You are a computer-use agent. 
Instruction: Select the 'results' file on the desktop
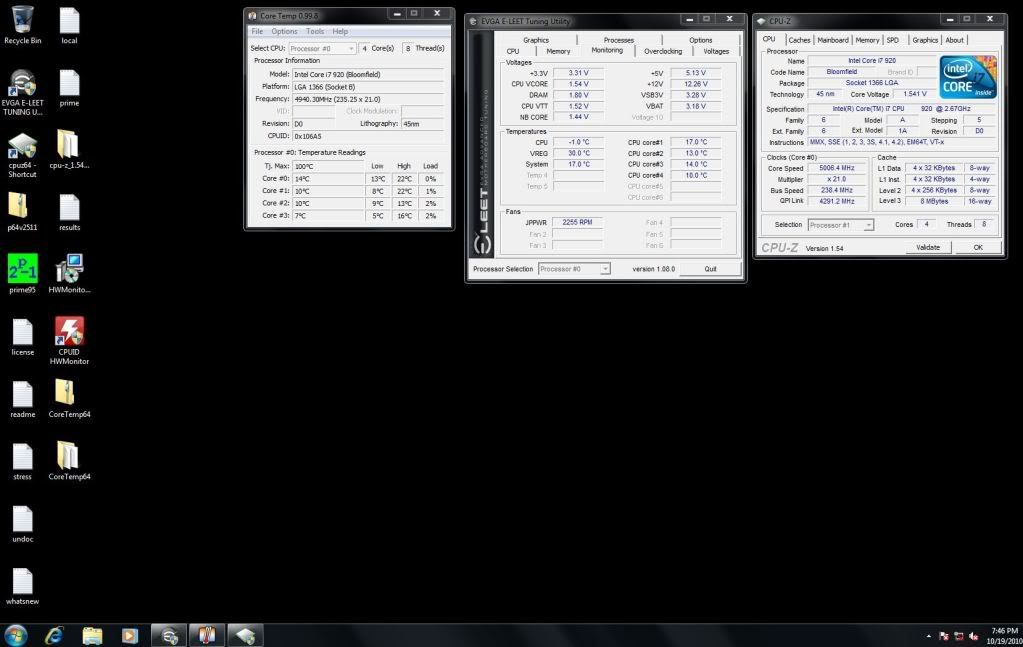coord(69,212)
